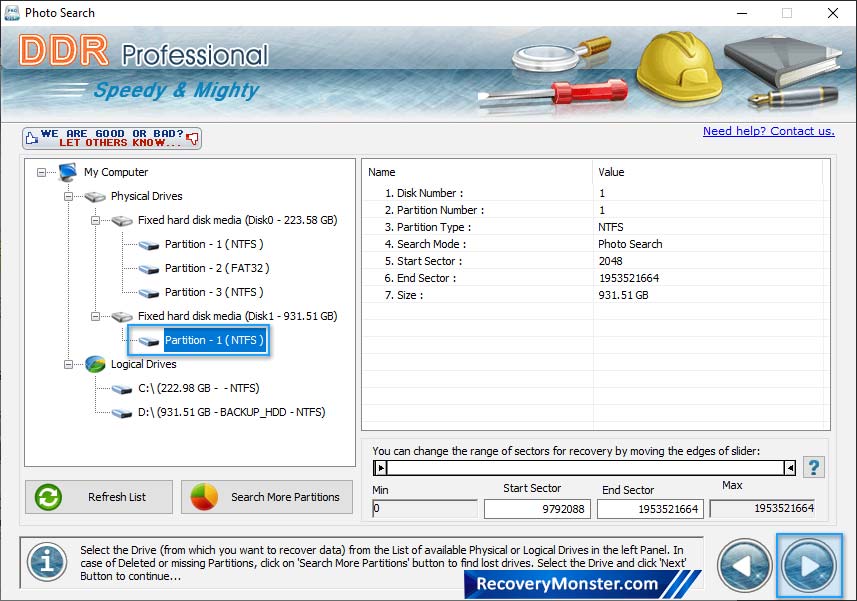Click the Max value field

[x=762, y=509]
